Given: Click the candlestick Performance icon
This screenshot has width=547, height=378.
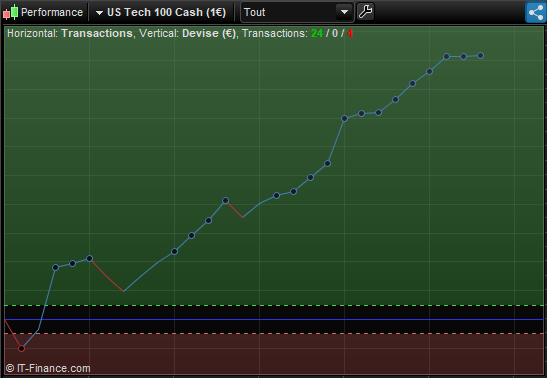Looking at the screenshot, I should (10, 12).
